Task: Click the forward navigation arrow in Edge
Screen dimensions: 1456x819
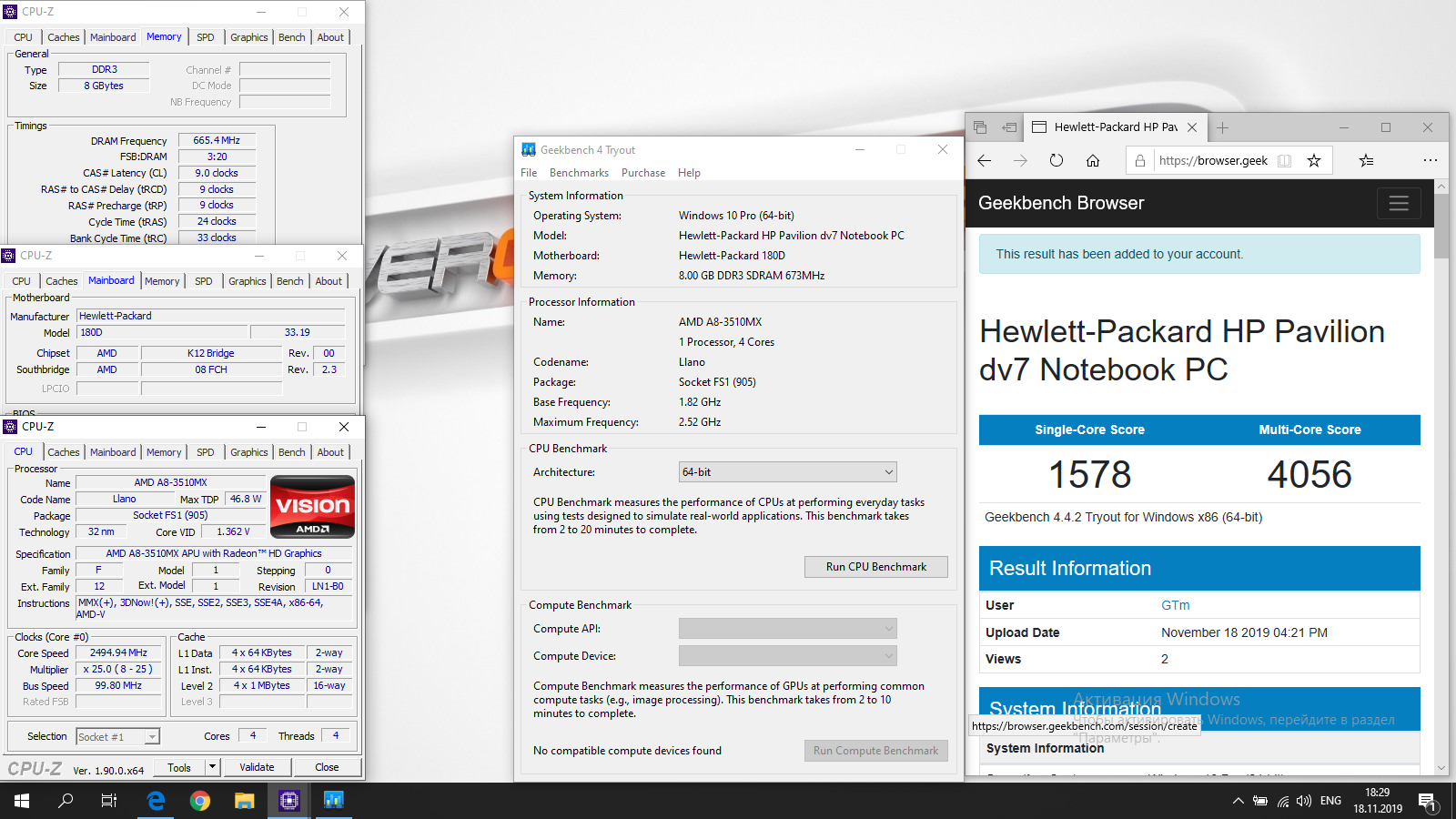Action: pos(1020,160)
